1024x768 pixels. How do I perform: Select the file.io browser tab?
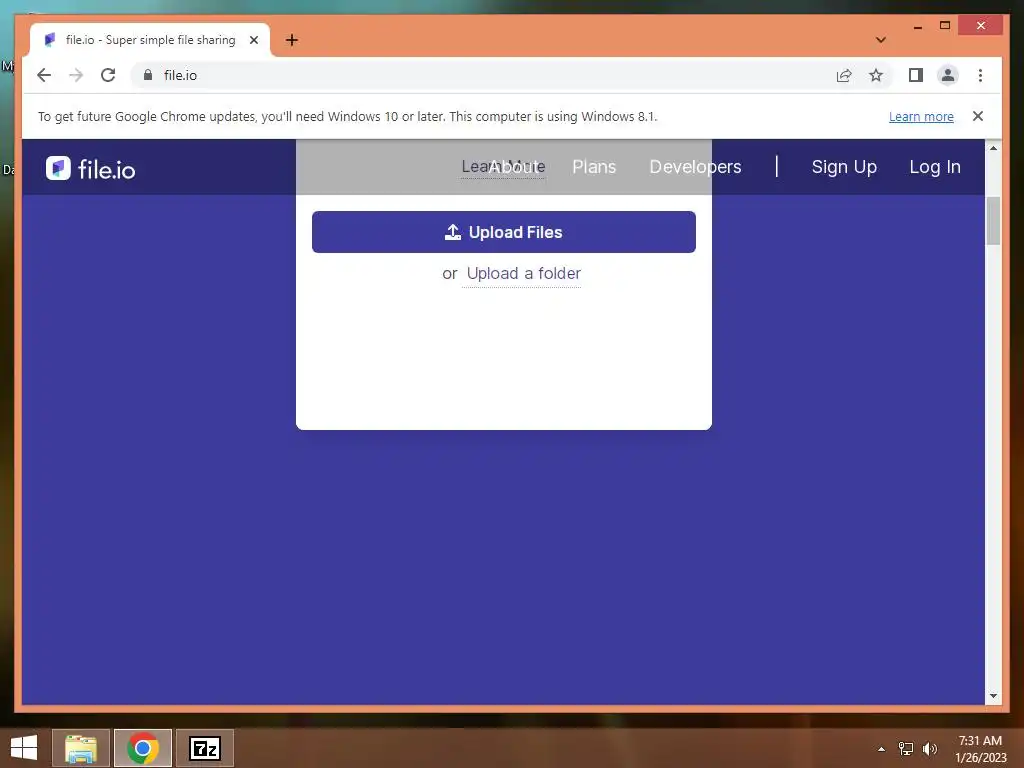pos(150,40)
